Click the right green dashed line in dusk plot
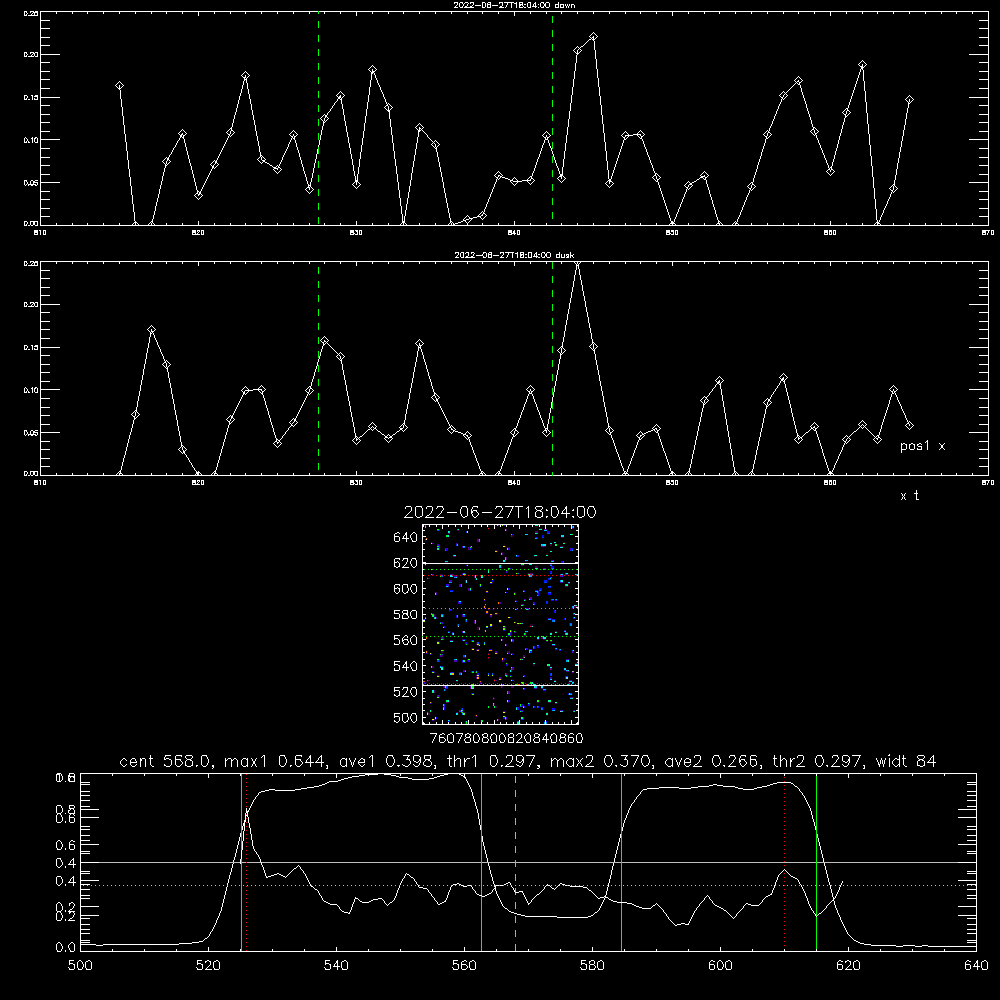The width and height of the screenshot is (1000, 1000). pos(552,368)
